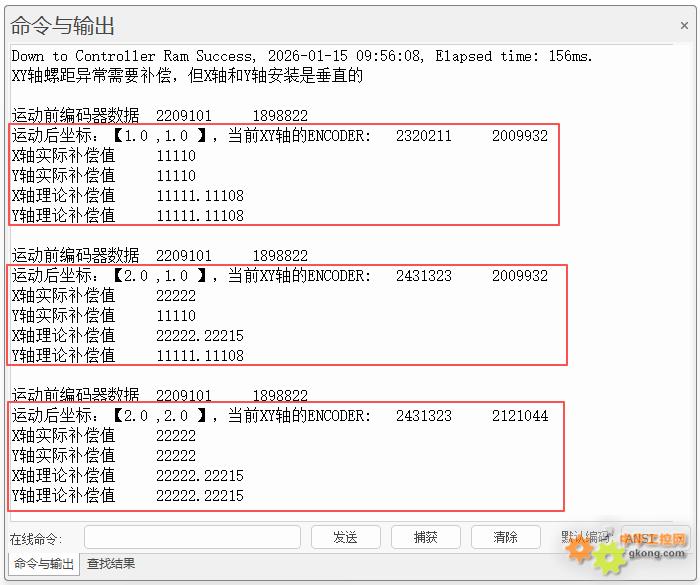Click the XY轴螺距异常需要补偿 message line

pos(187,76)
